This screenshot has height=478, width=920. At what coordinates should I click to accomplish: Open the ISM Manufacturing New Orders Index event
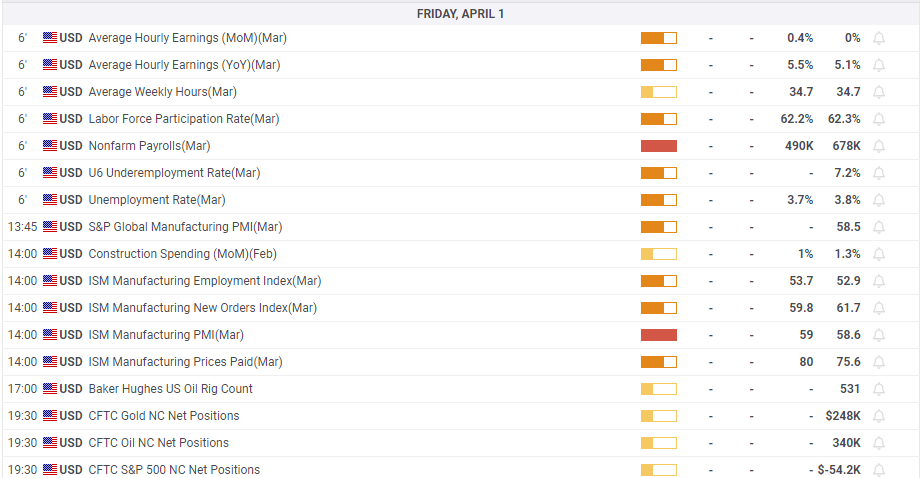[x=202, y=308]
